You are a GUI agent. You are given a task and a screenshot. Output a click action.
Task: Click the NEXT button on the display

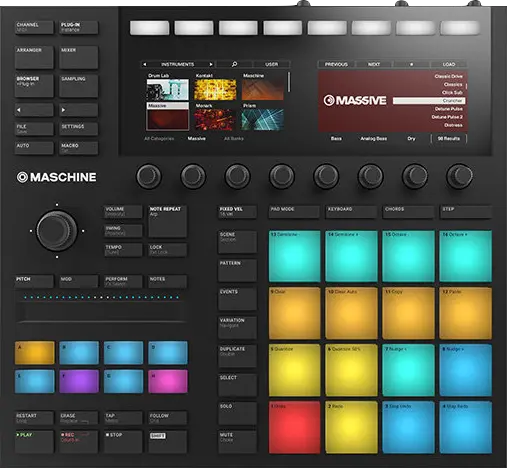[x=374, y=64]
